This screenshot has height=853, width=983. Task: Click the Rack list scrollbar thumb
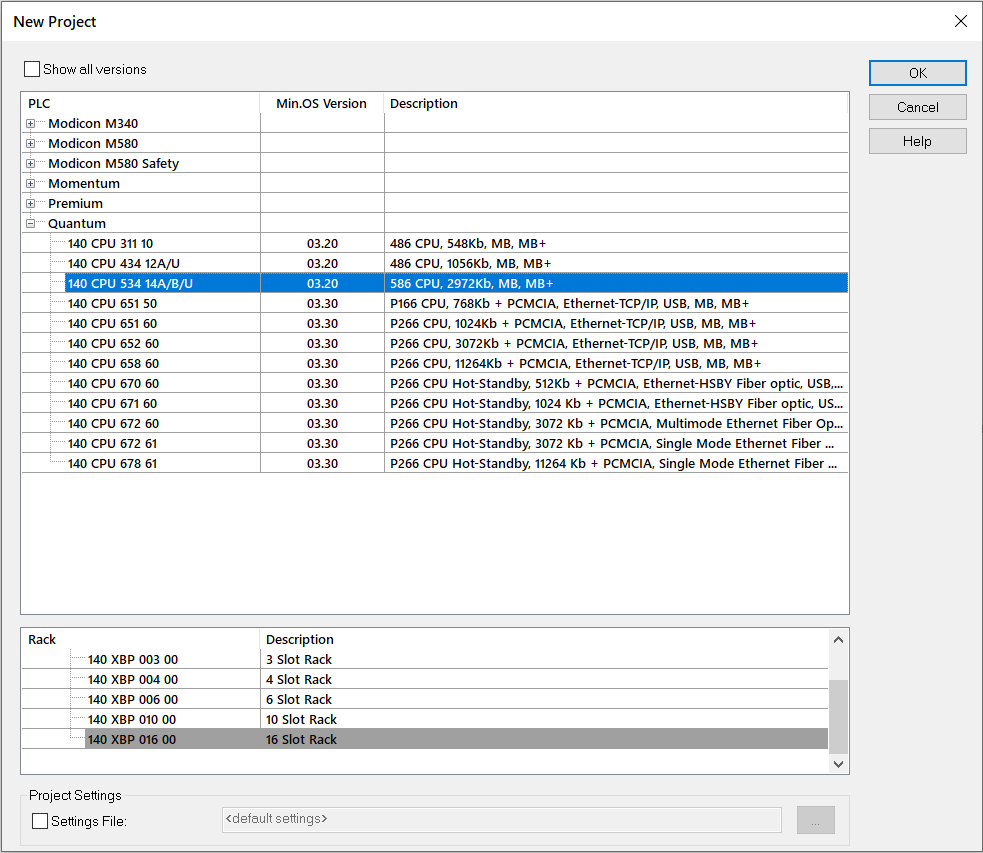(x=838, y=717)
